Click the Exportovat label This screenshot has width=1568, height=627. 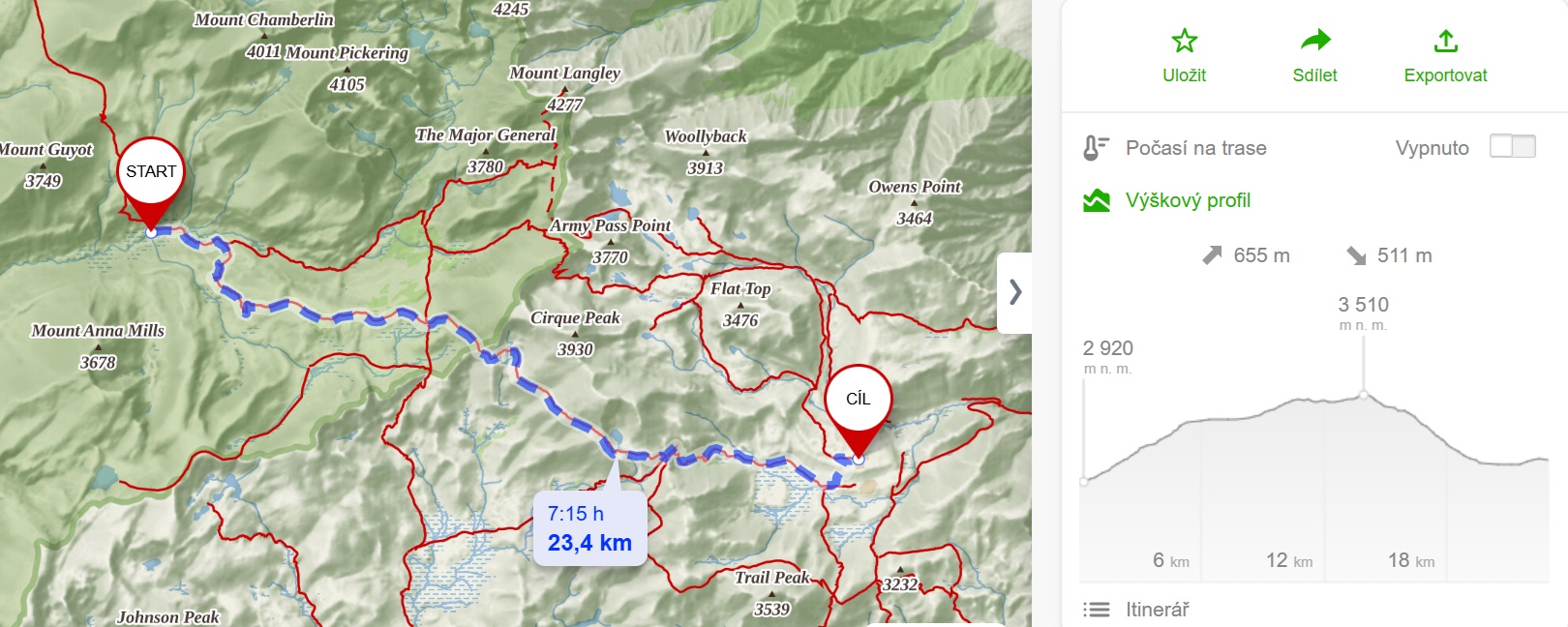pyautogui.click(x=1445, y=75)
